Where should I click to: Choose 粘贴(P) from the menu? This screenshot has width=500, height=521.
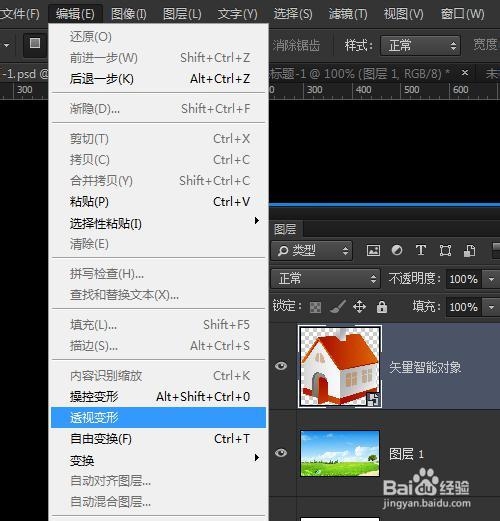coord(159,202)
